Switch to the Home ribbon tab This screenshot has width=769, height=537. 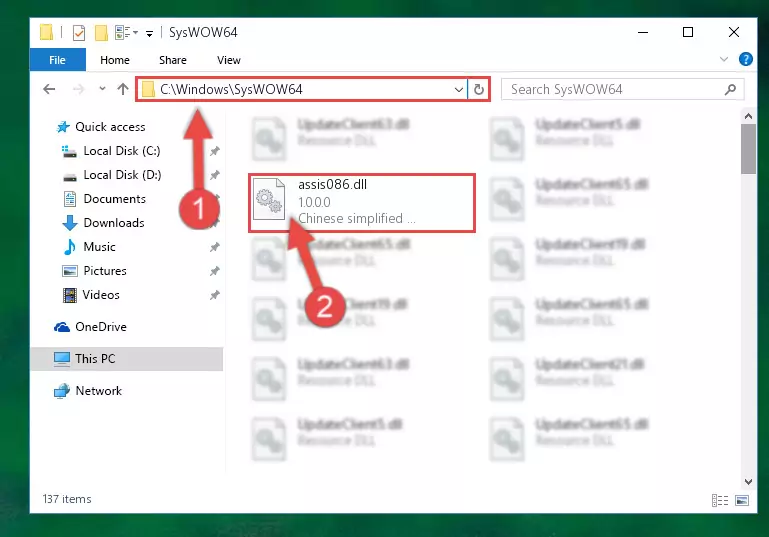(115, 60)
